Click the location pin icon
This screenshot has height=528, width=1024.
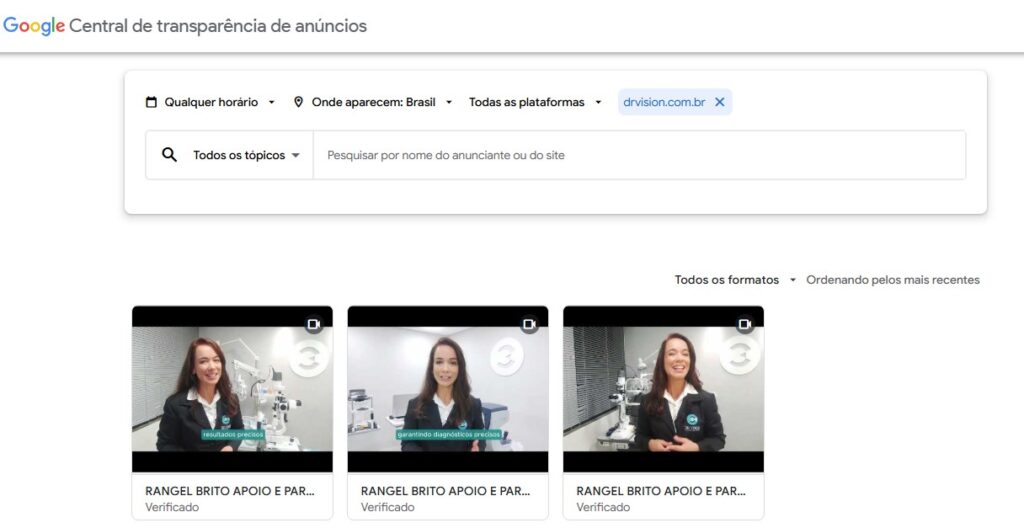298,102
